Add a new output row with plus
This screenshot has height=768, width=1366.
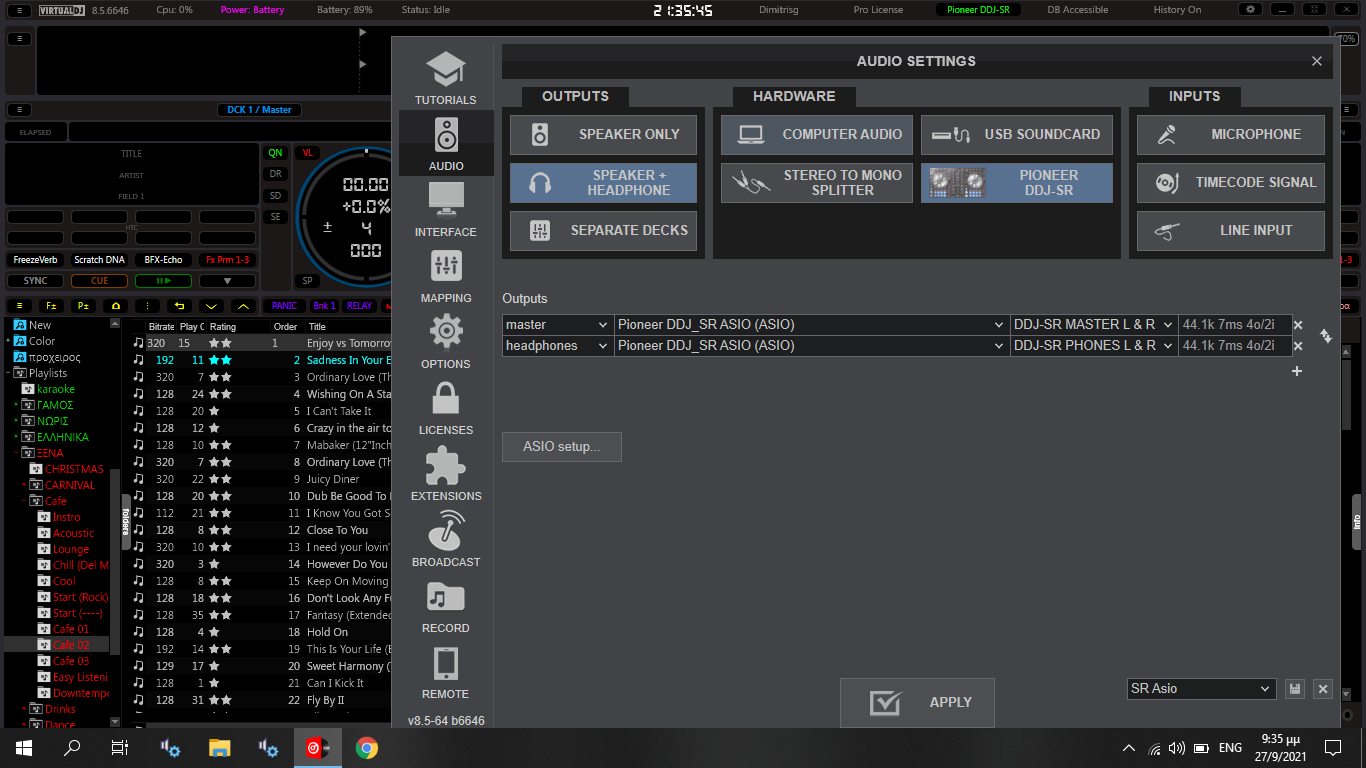1297,371
